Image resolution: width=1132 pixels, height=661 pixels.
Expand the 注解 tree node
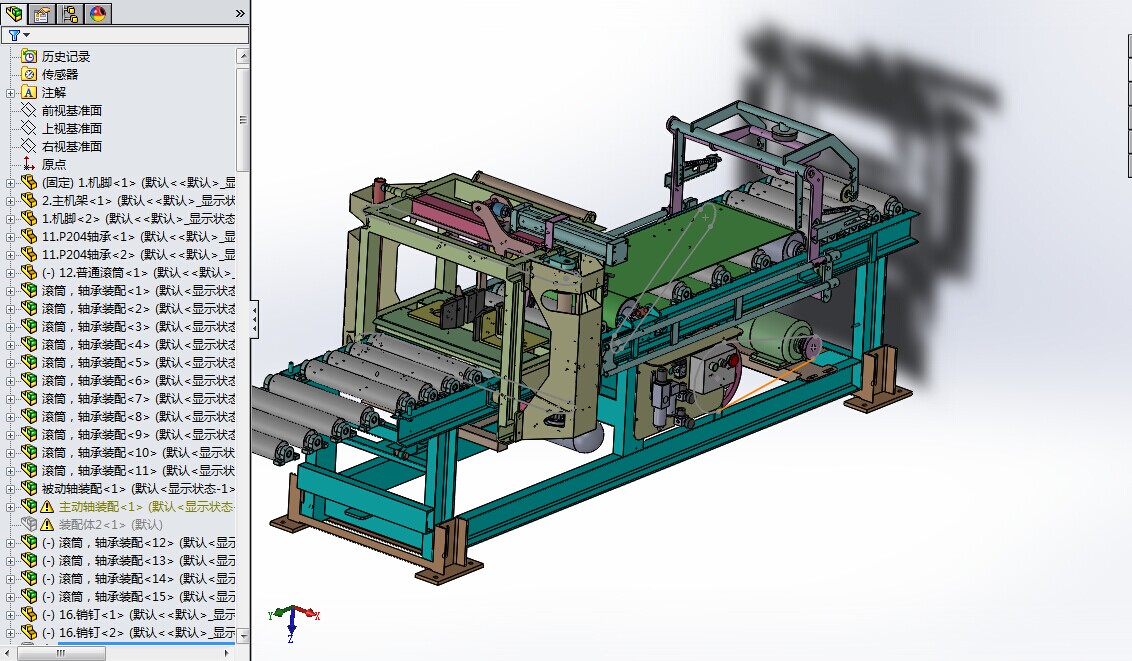coord(10,92)
